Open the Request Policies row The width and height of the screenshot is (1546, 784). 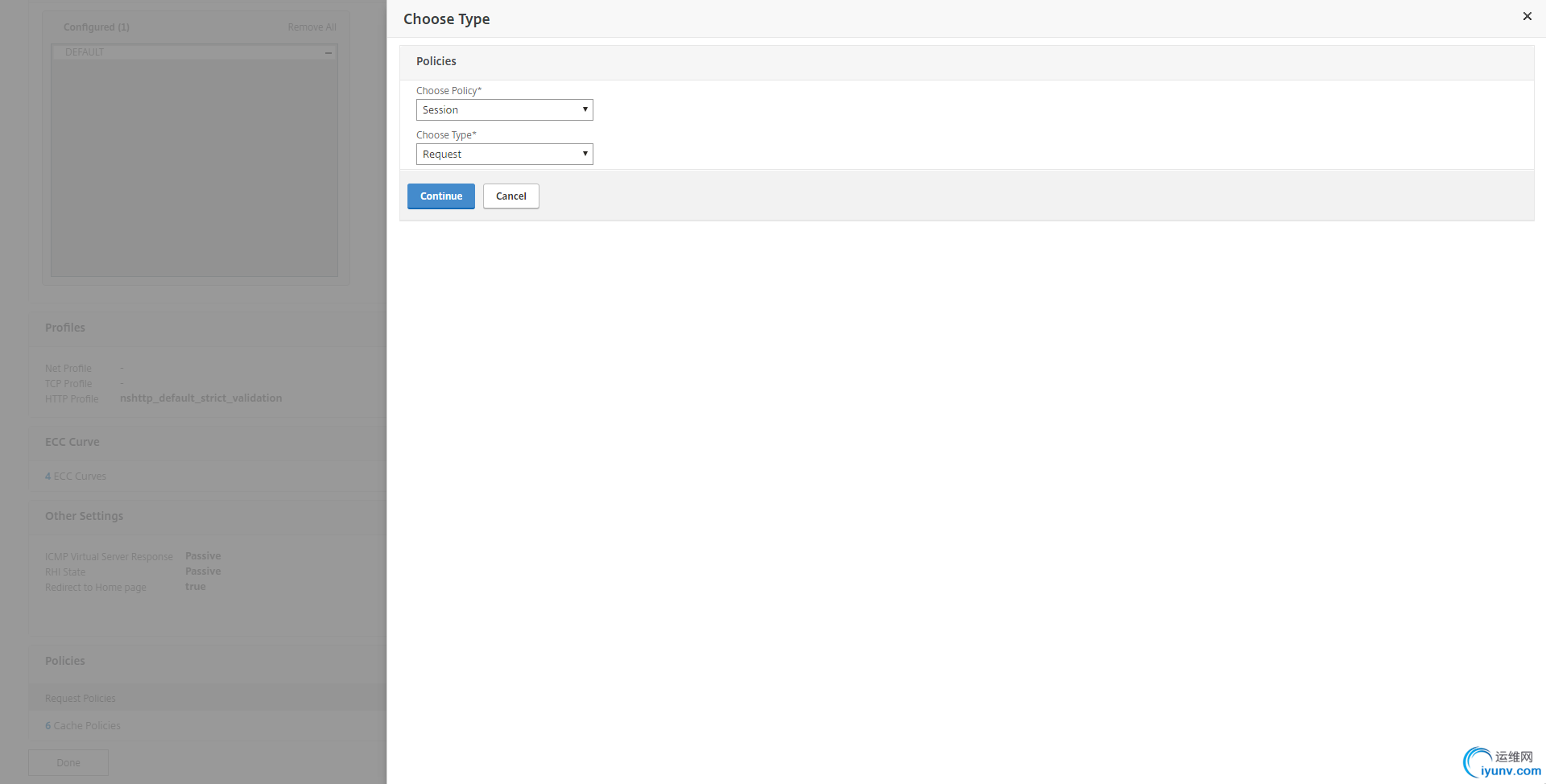tap(208, 698)
